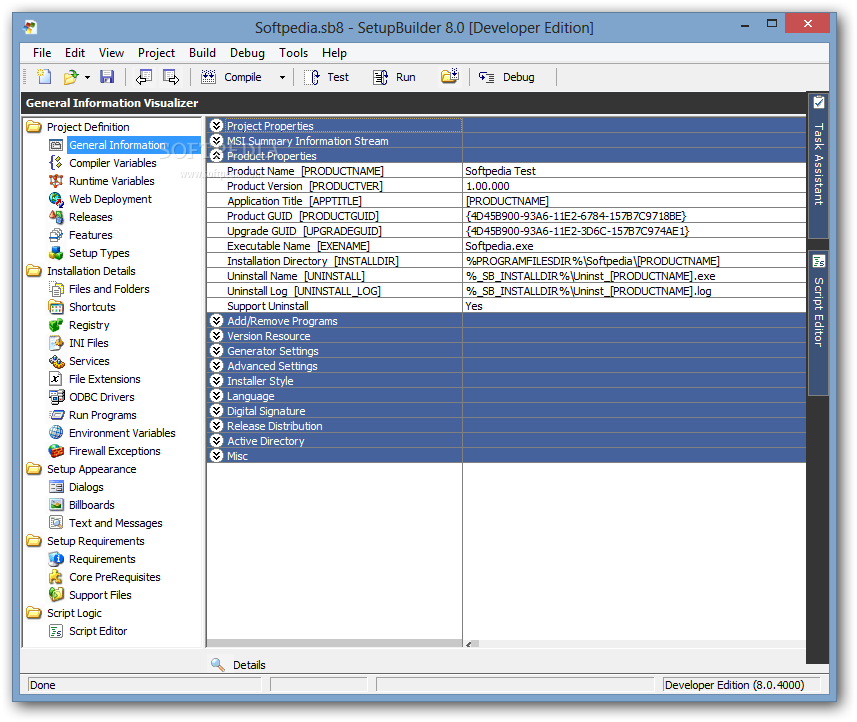
Task: Open Files and Folders icon
Action: click(56, 289)
